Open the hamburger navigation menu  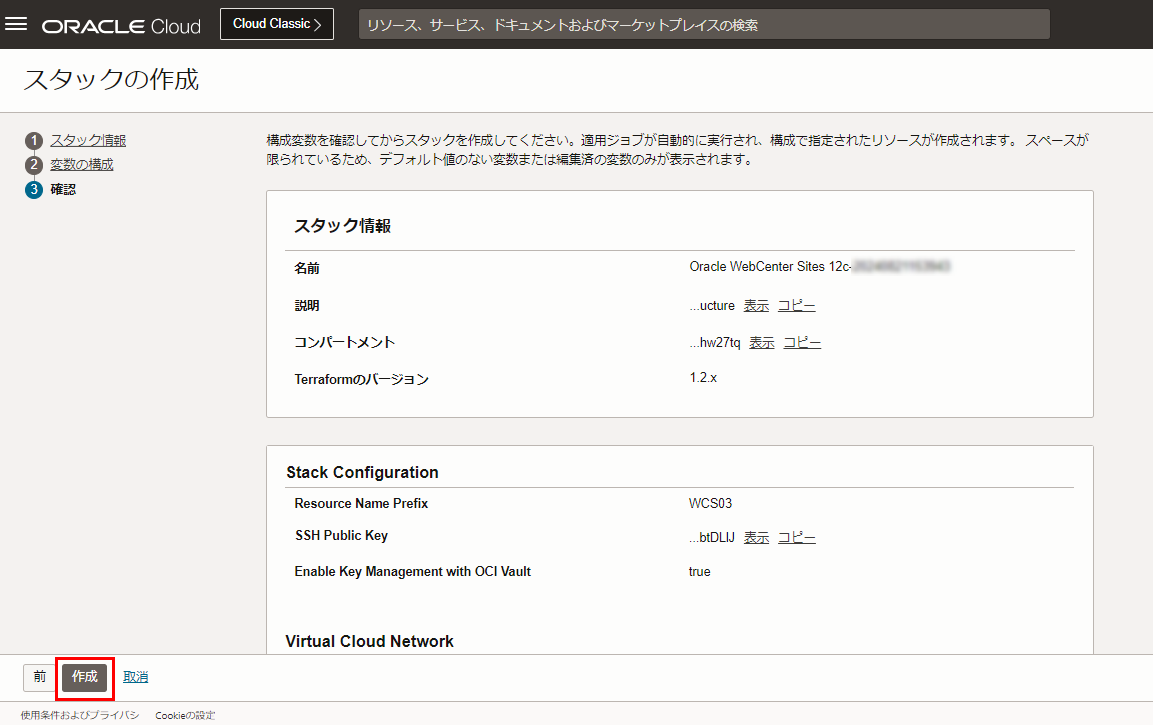(x=16, y=24)
